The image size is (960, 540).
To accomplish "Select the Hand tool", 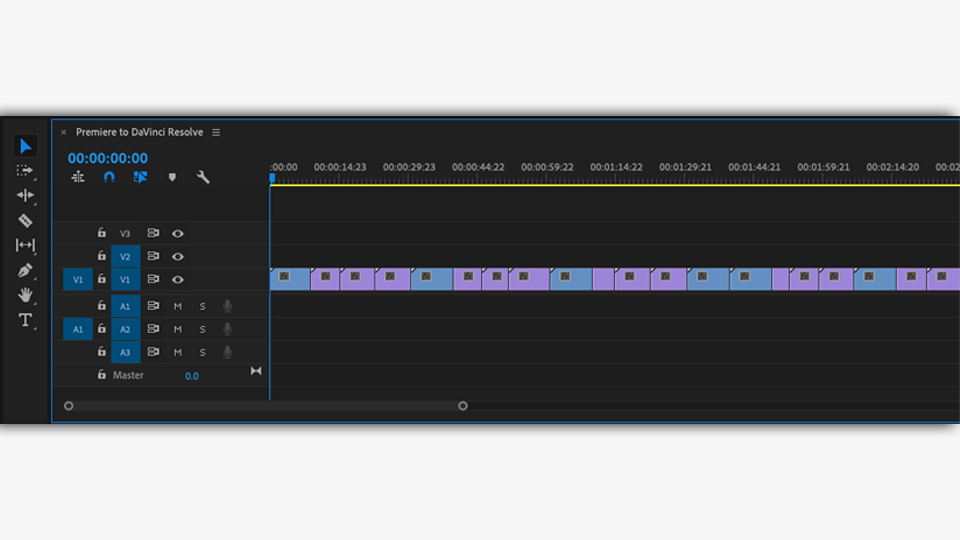I will (x=25, y=294).
